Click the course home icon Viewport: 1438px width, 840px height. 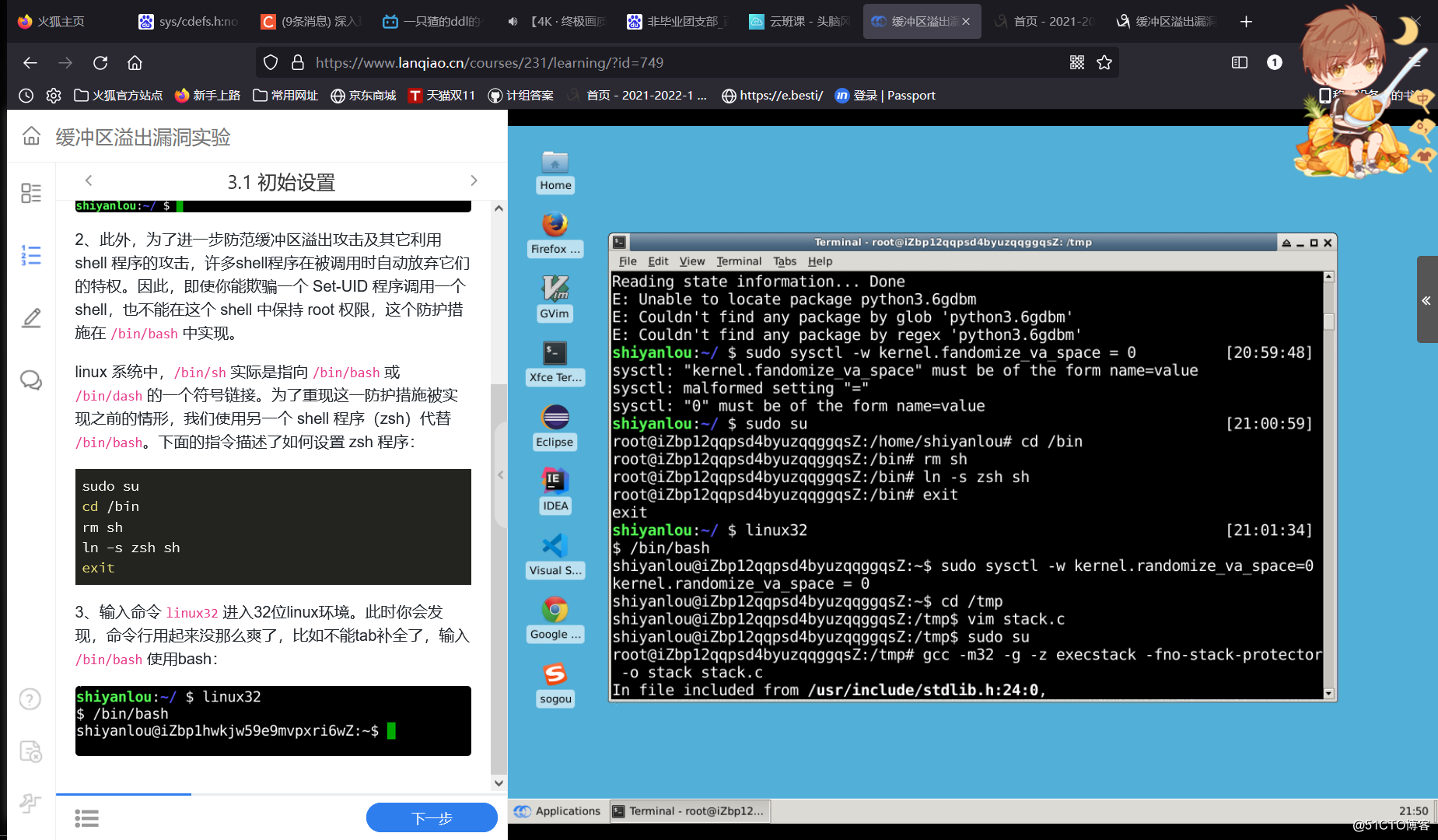pyautogui.click(x=31, y=136)
